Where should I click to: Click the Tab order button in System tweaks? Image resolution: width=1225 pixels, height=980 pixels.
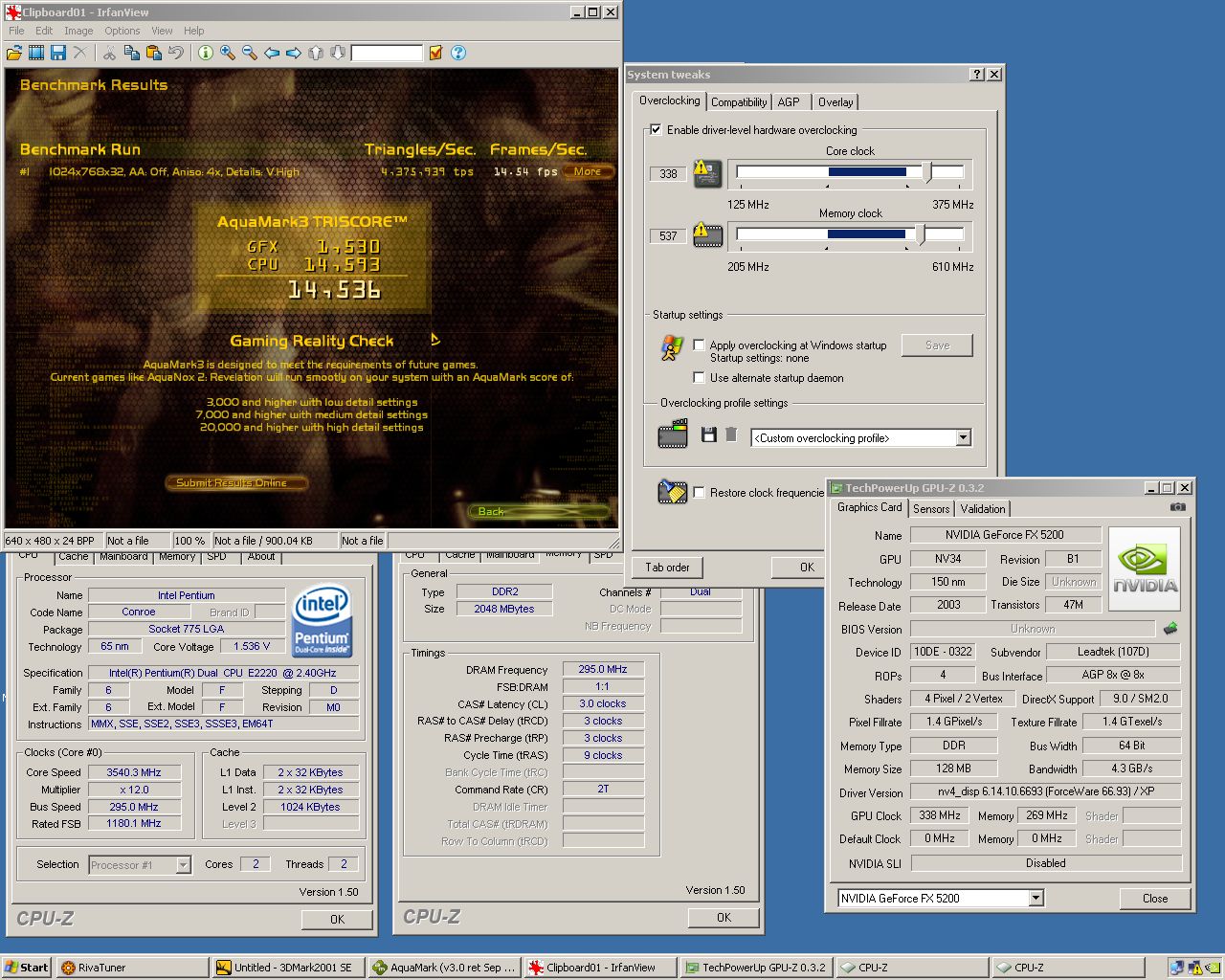tap(667, 568)
